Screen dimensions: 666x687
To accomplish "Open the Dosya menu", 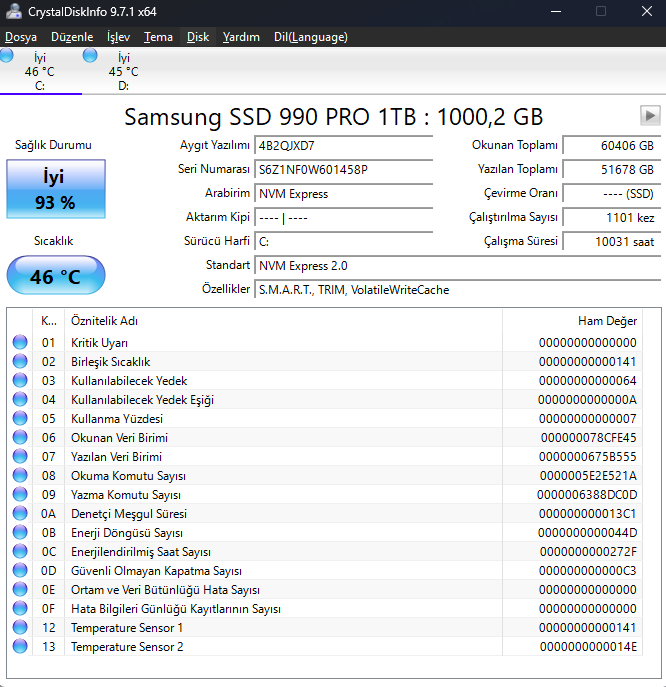I will [x=21, y=37].
